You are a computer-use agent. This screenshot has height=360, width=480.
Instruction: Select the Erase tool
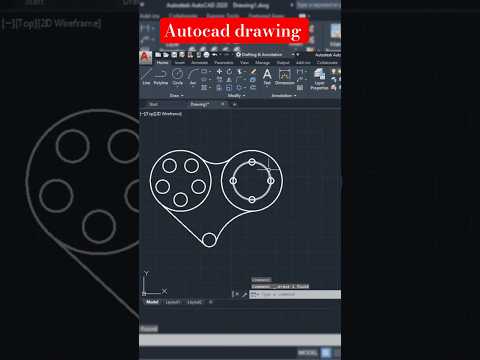coord(253,72)
